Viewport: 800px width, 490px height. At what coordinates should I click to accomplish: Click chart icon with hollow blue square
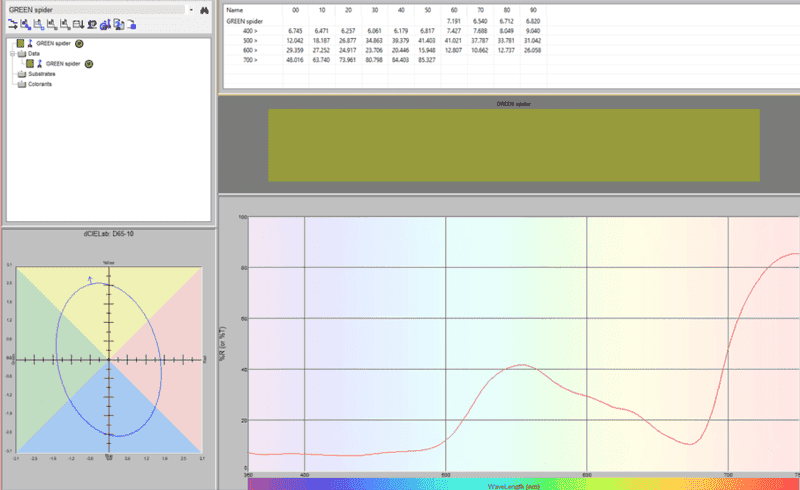[x=39, y=24]
